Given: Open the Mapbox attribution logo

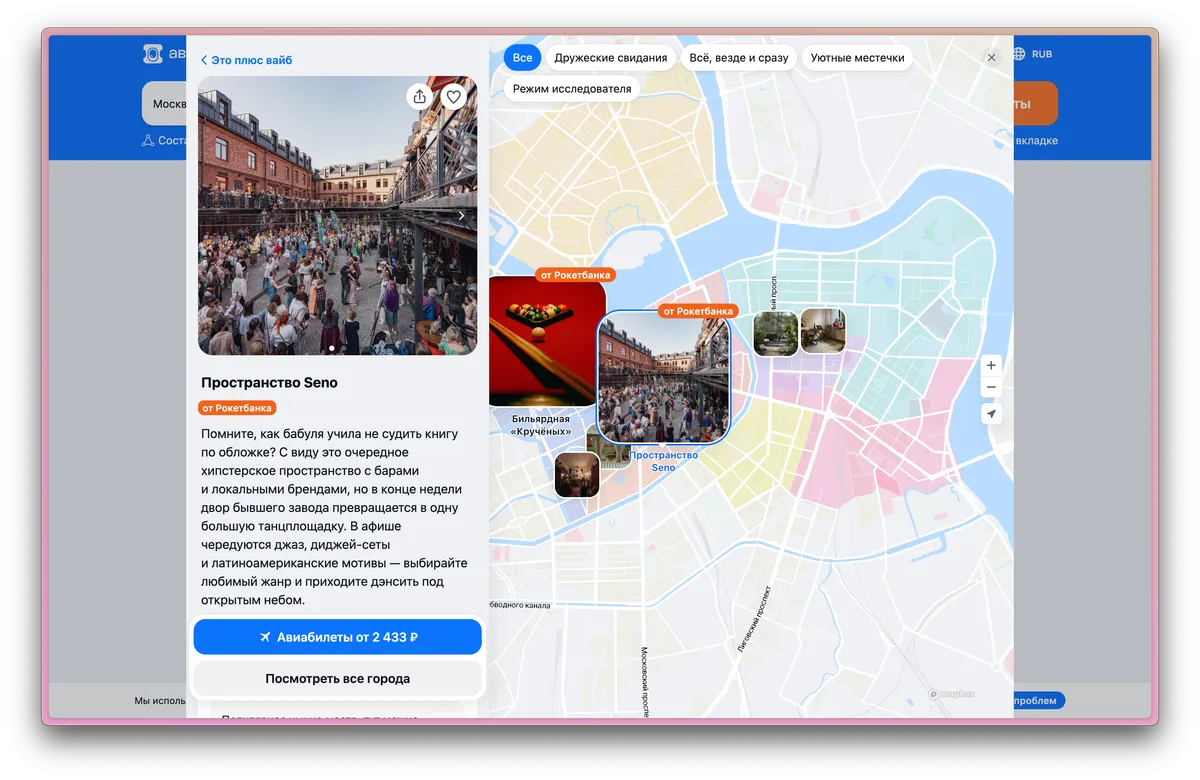Looking at the screenshot, I should pyautogui.click(x=952, y=694).
